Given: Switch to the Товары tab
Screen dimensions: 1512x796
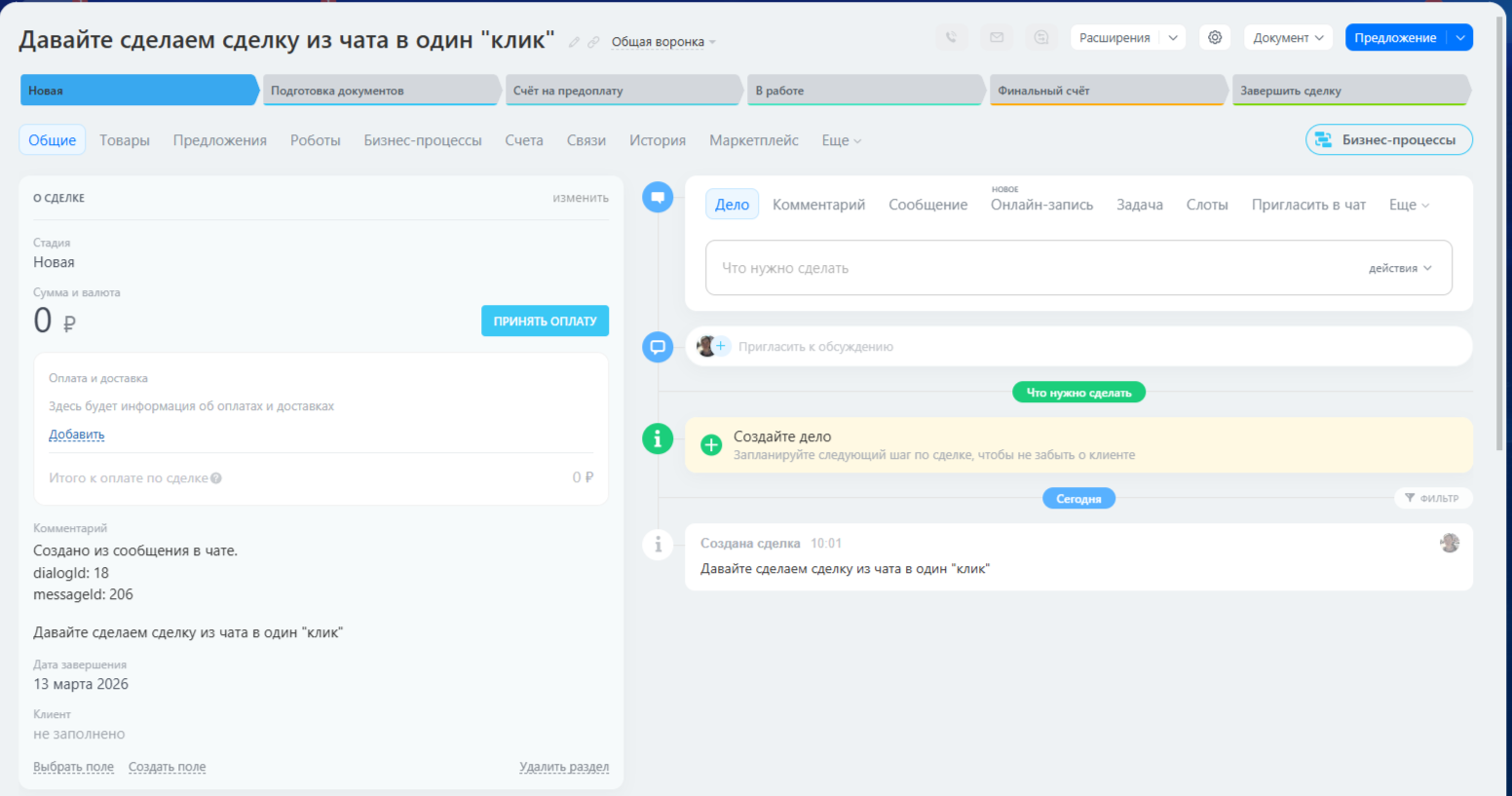Looking at the screenshot, I should [x=125, y=140].
